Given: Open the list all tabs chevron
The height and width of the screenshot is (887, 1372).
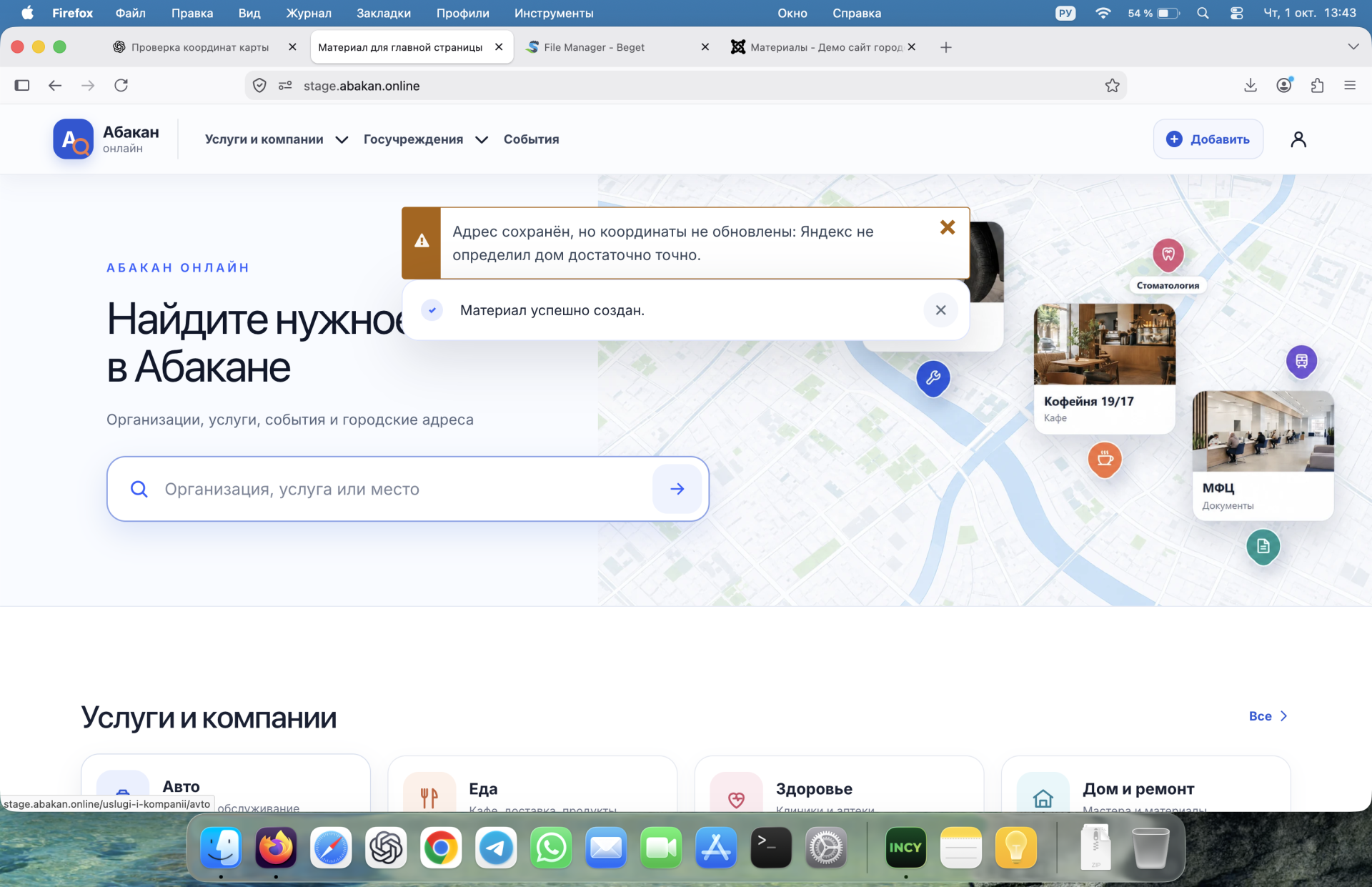Looking at the screenshot, I should (x=1353, y=47).
